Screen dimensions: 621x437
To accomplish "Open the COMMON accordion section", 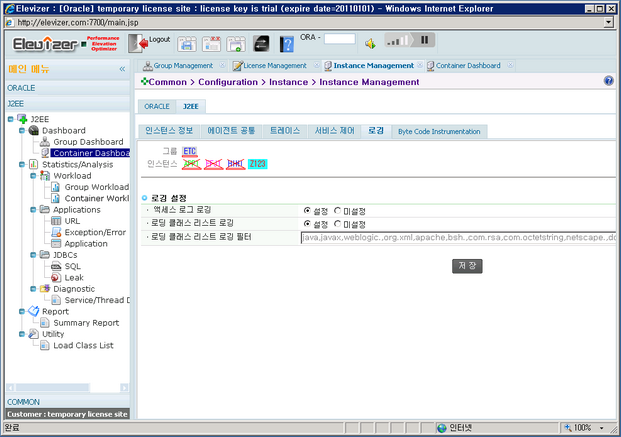I will (x=68, y=402).
